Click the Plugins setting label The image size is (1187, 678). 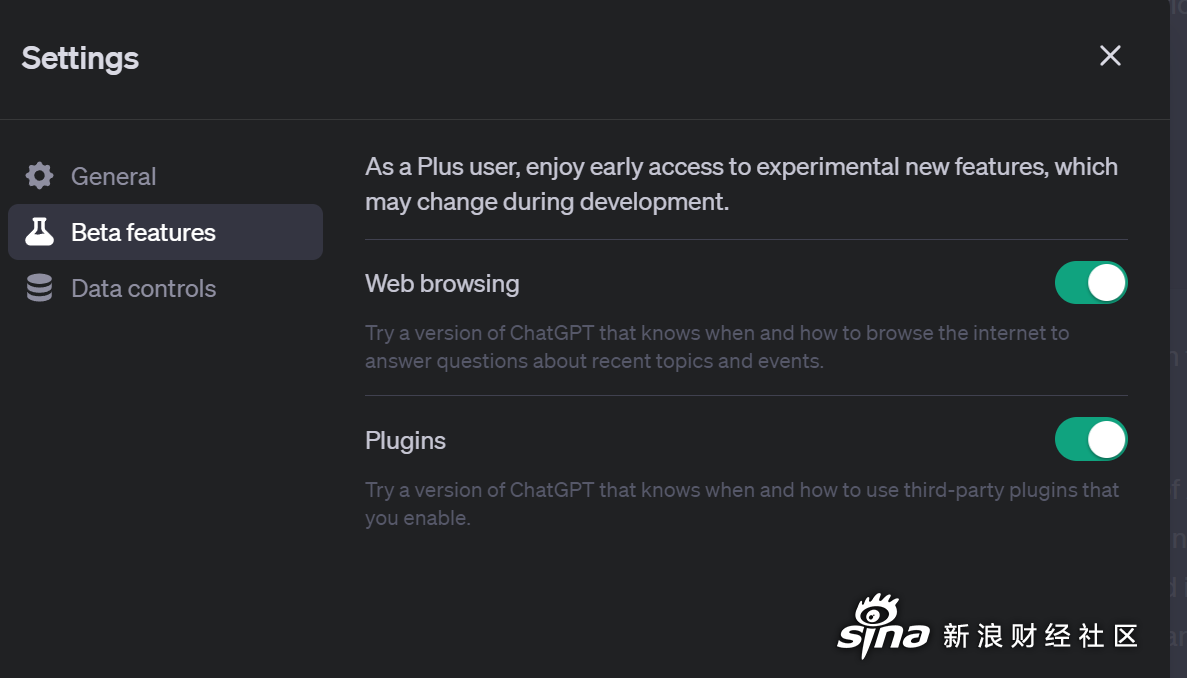[405, 440]
